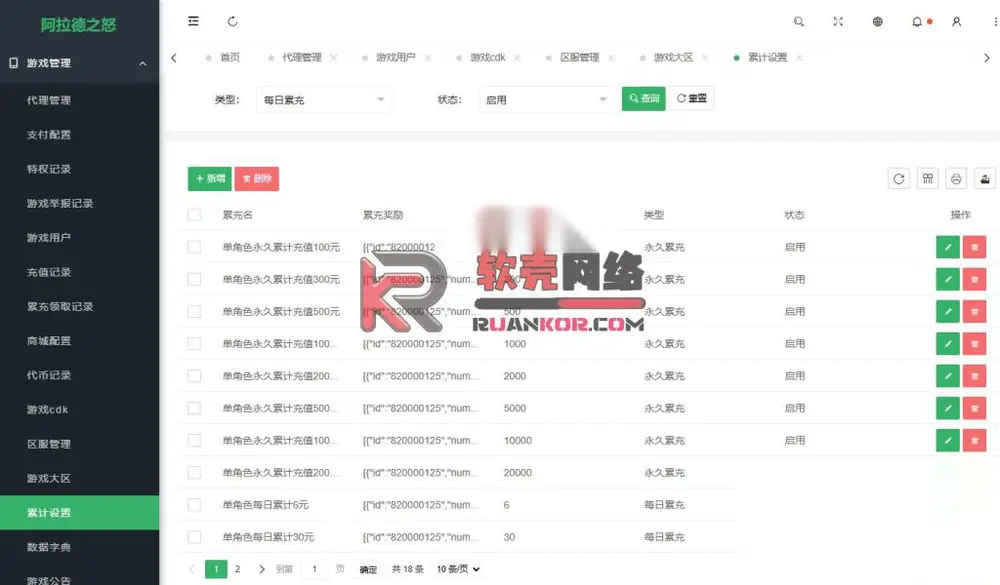1000x585 pixels.
Task: Go to page 2 in pagination
Action: [x=237, y=569]
